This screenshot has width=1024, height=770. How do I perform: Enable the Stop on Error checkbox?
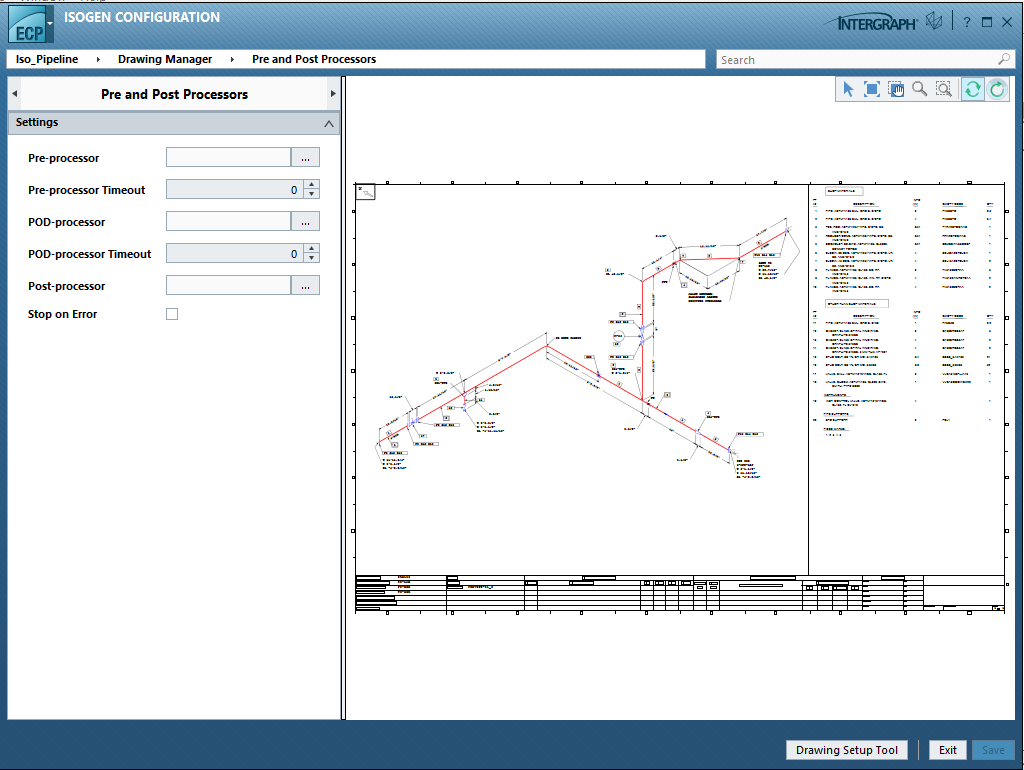tap(172, 314)
